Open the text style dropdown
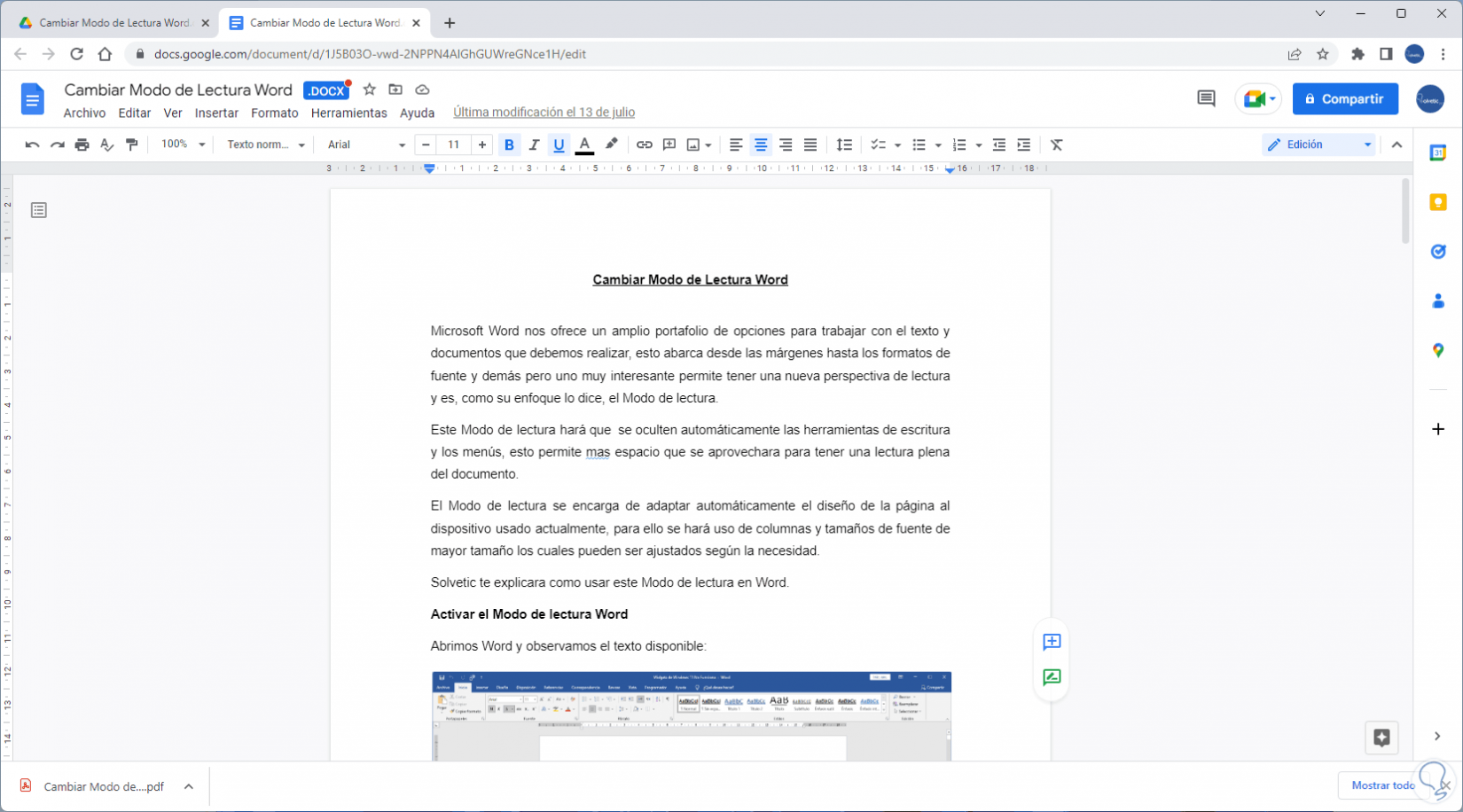 266,144
